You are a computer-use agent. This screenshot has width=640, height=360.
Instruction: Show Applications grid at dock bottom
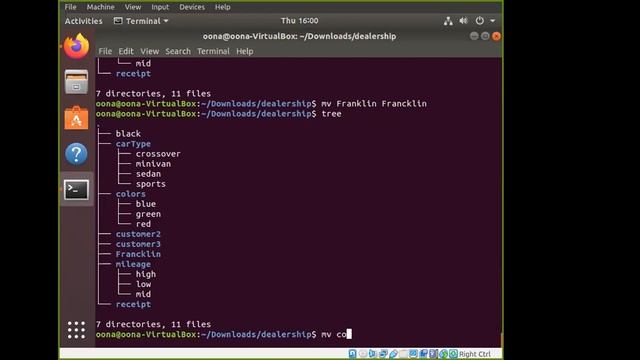[76, 330]
